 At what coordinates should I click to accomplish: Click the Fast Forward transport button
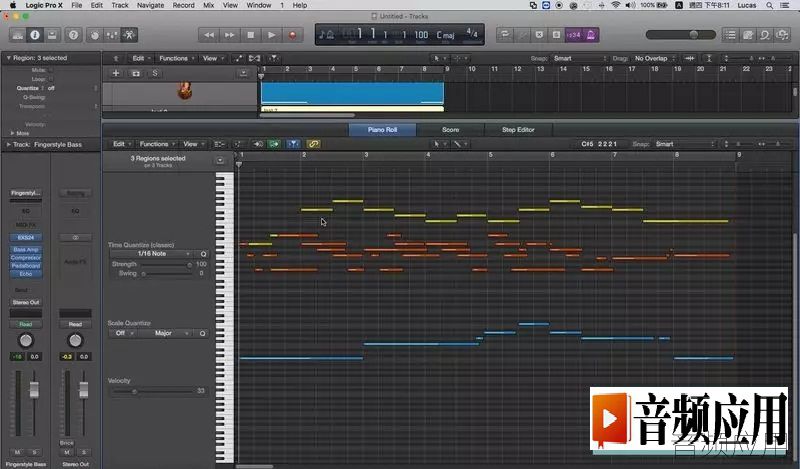click(230, 35)
